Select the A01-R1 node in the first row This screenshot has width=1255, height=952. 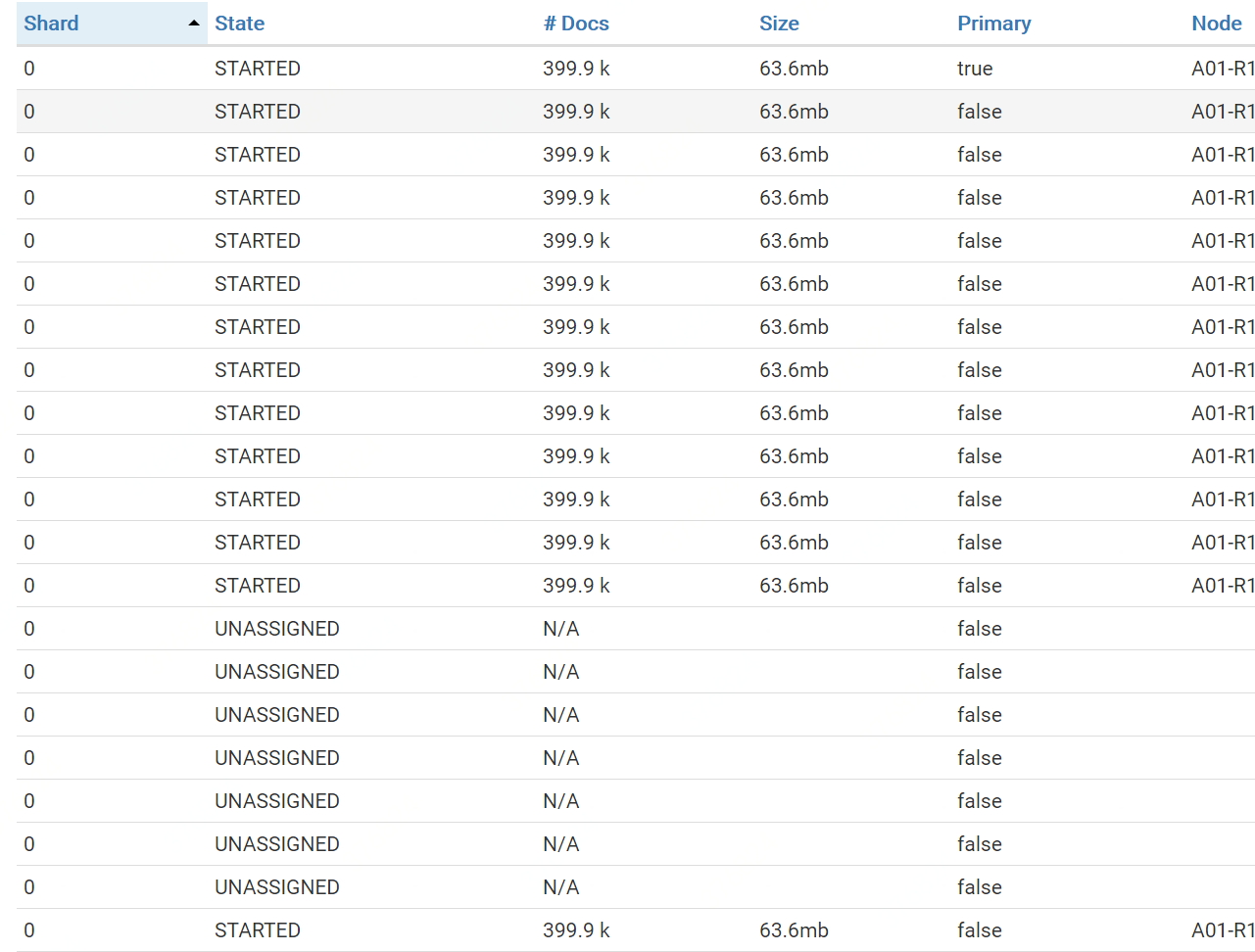(1223, 69)
